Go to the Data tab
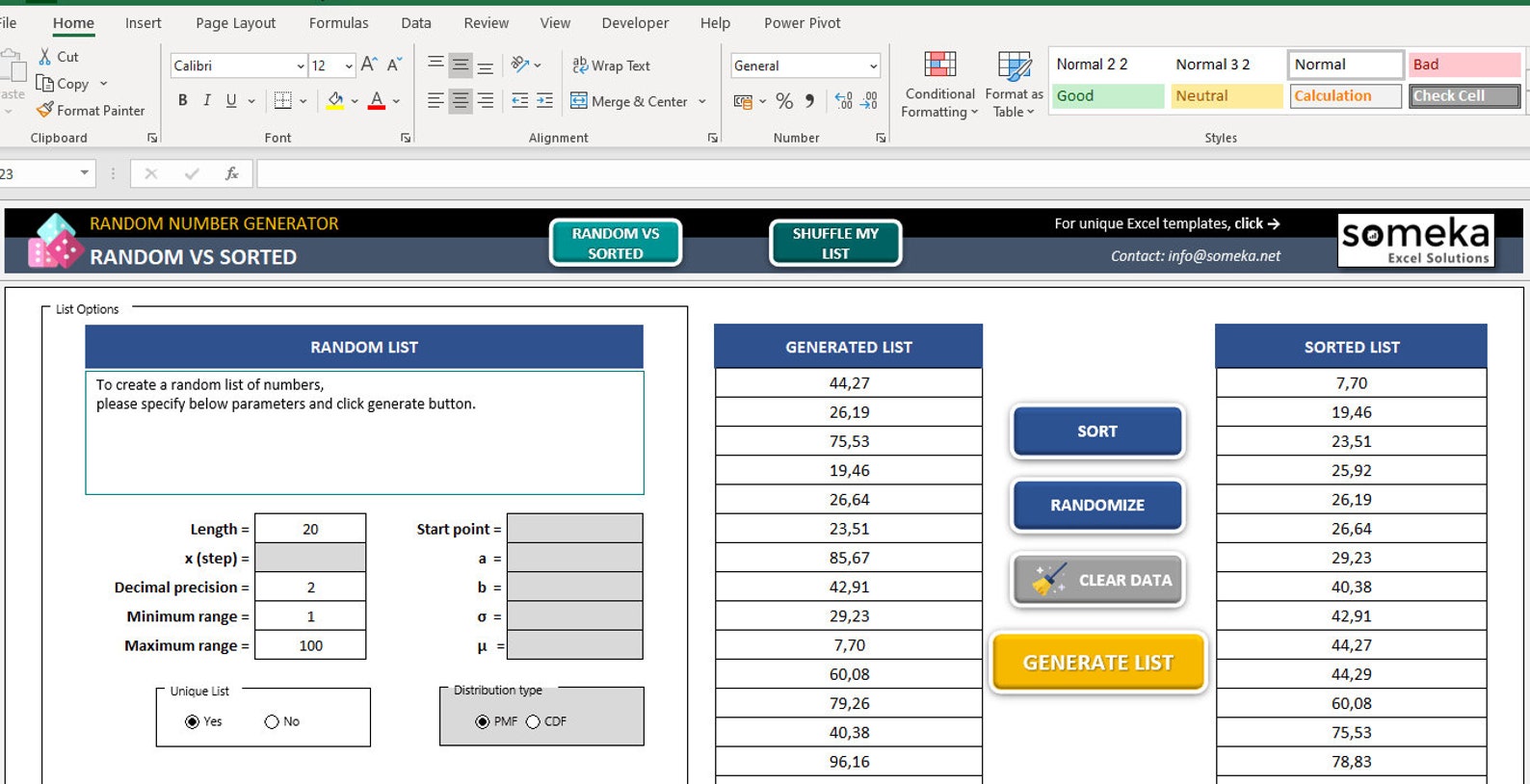Viewport: 1530px width, 784px height. [x=416, y=23]
